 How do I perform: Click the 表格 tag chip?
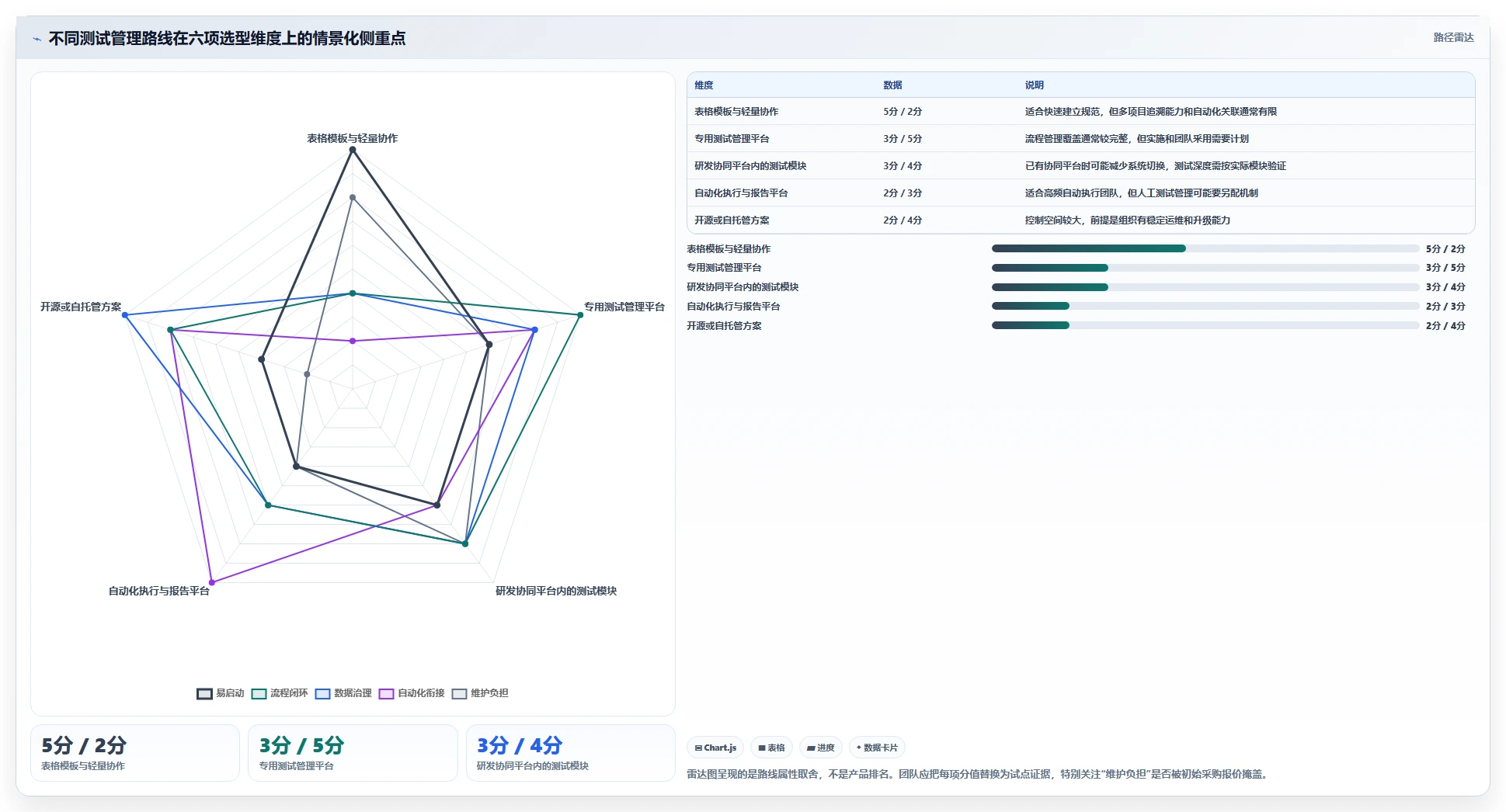click(x=771, y=748)
